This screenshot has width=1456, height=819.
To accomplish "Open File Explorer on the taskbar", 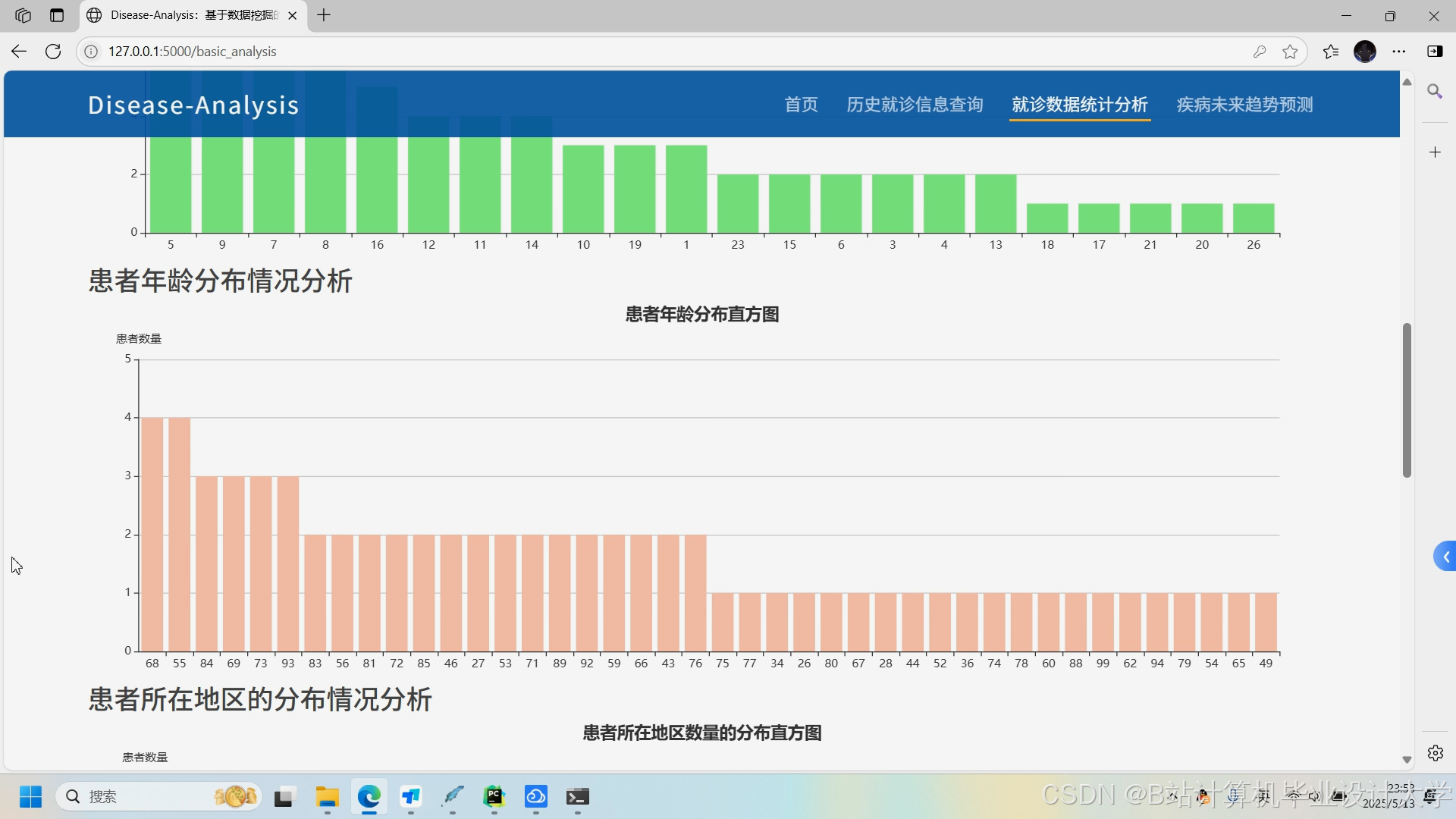I will point(328,797).
